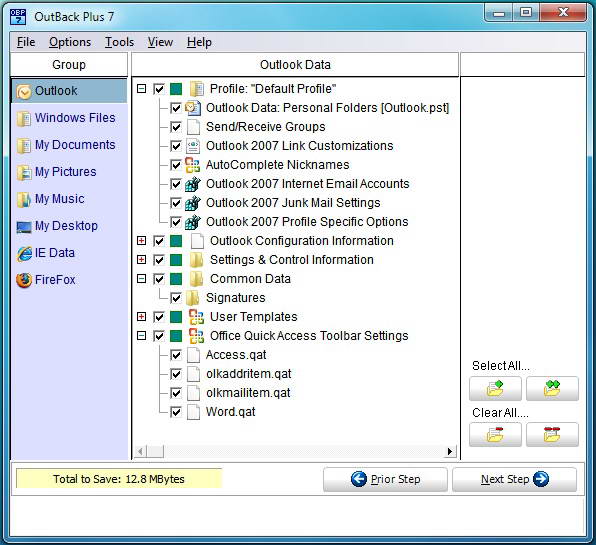Collapse the Common Data tree node
Viewport: 596px width, 545px height.
coord(141,279)
